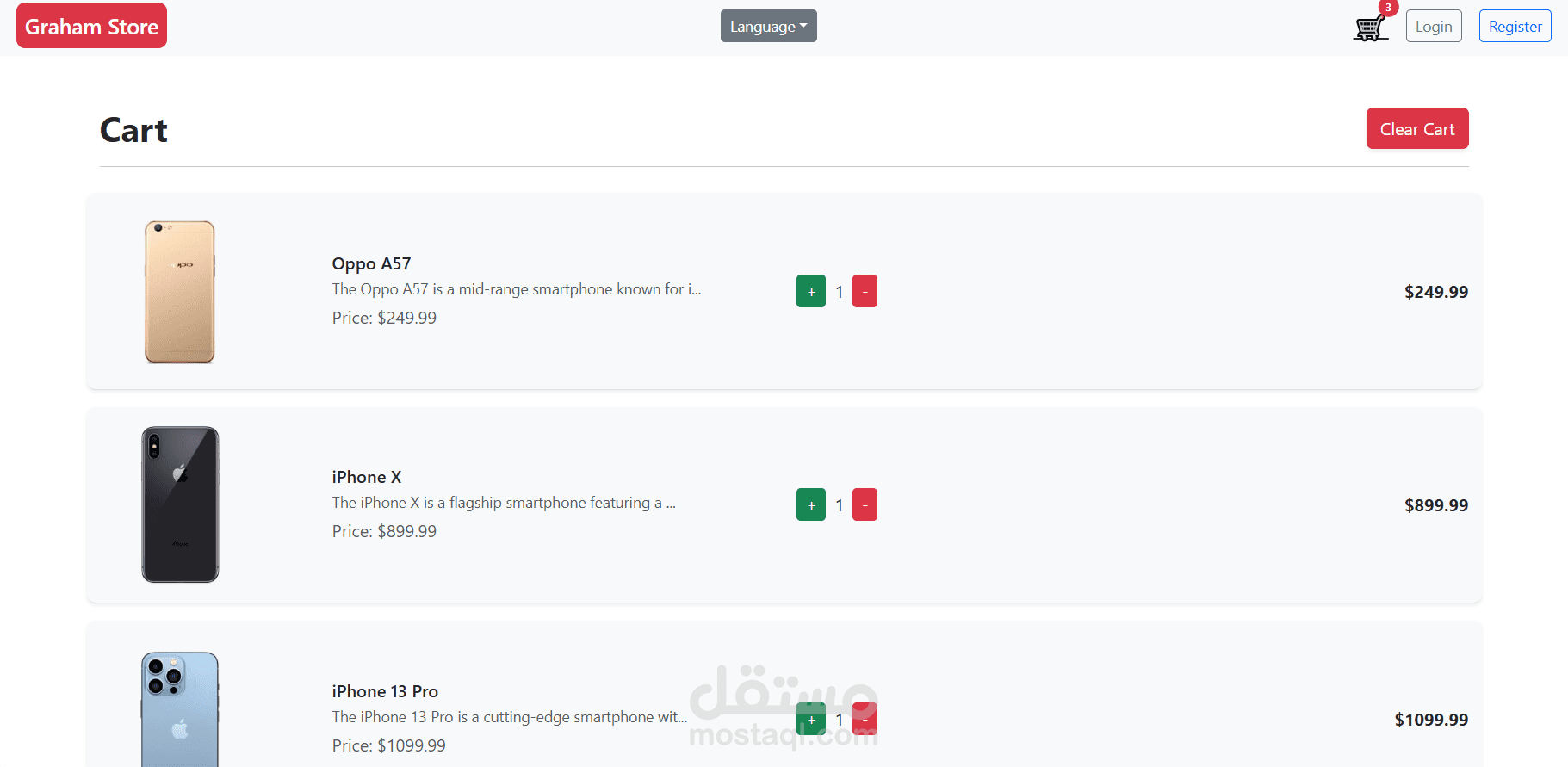Open the shopping cart icon
This screenshot has height=767, width=1568.
[x=1370, y=28]
